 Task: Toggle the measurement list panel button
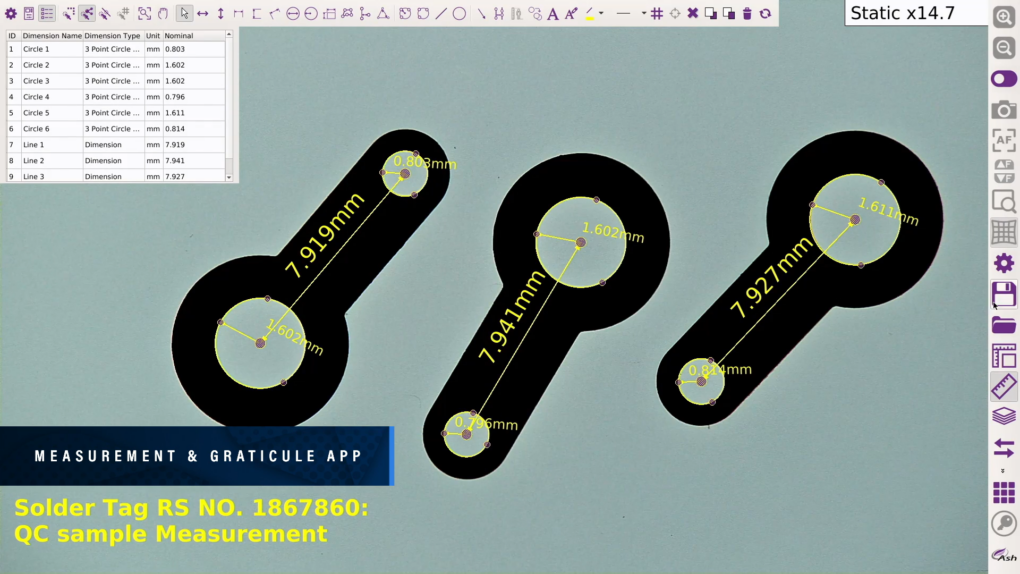pyautogui.click(x=47, y=14)
